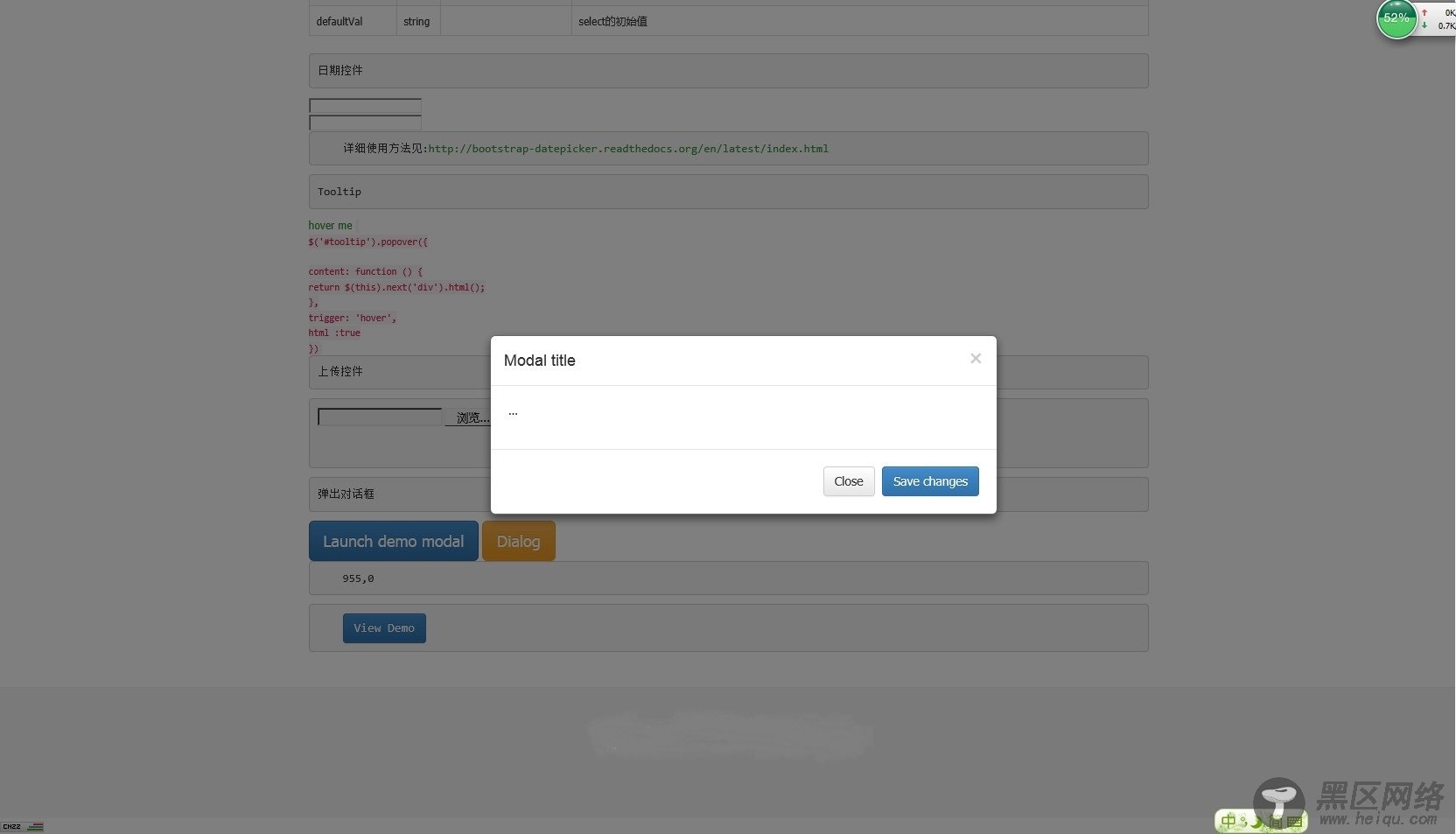Click the string type table cell

coord(418,21)
